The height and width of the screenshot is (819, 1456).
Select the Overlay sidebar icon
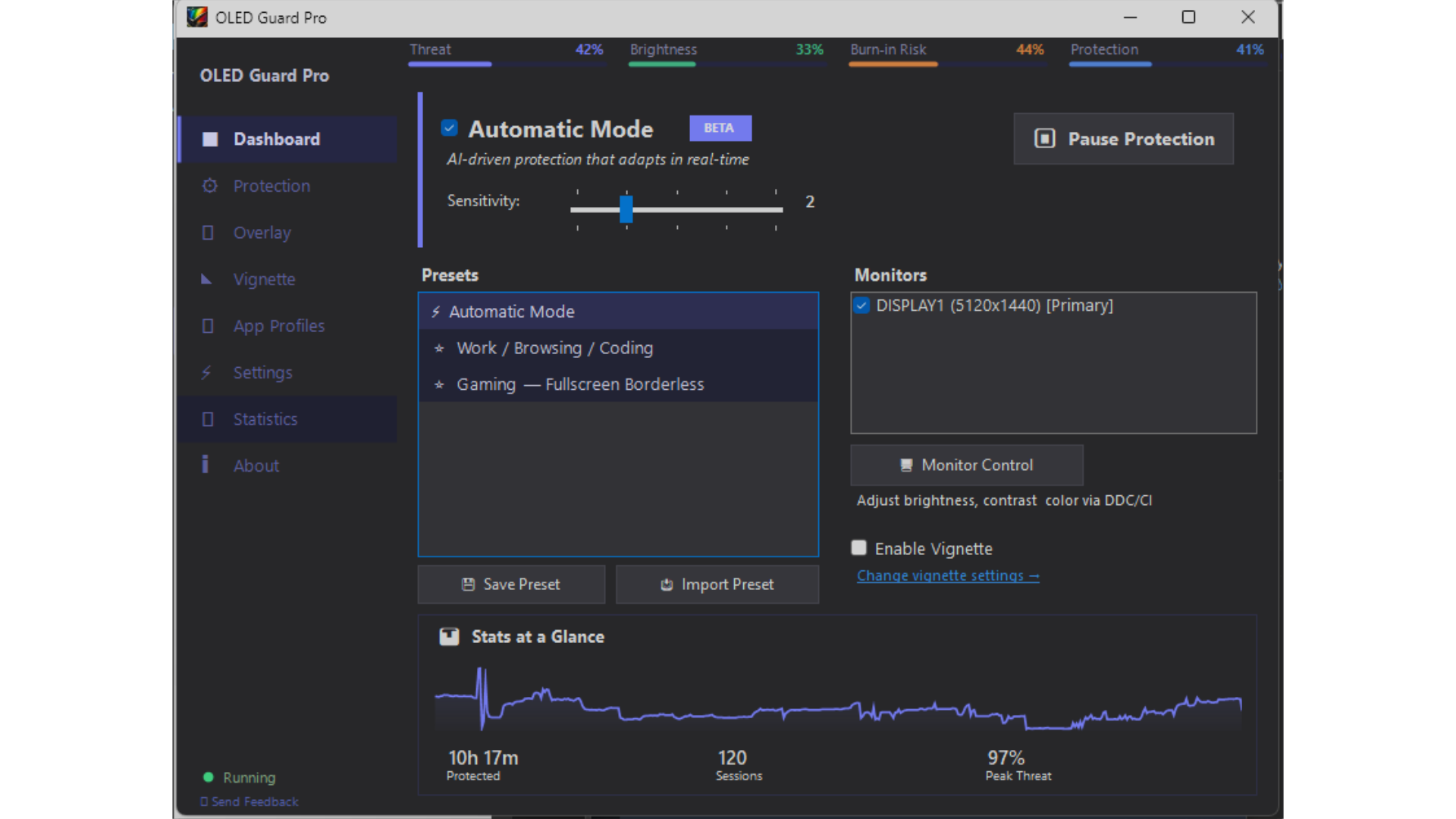click(x=208, y=233)
